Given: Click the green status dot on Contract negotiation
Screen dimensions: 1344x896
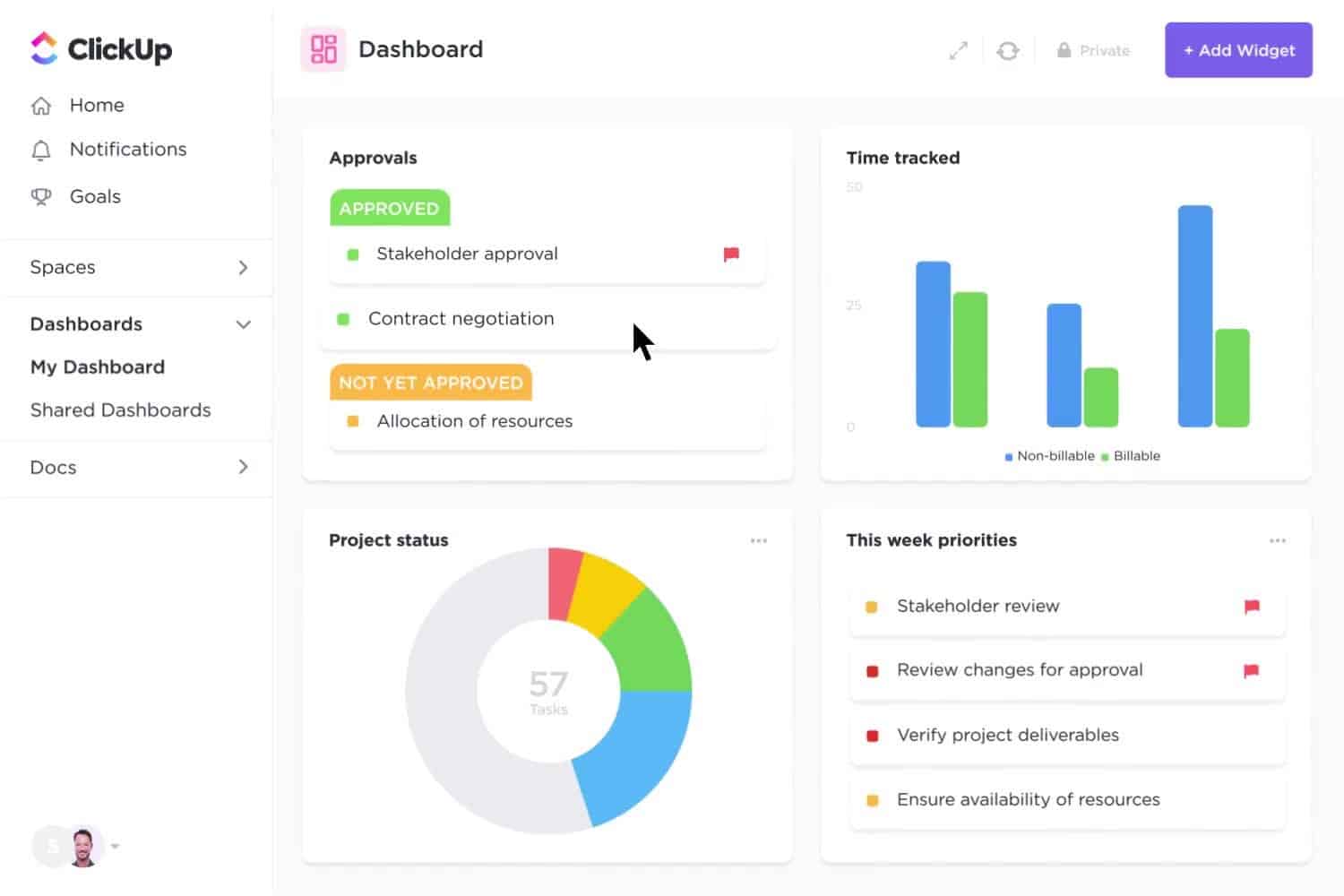Looking at the screenshot, I should pos(342,319).
